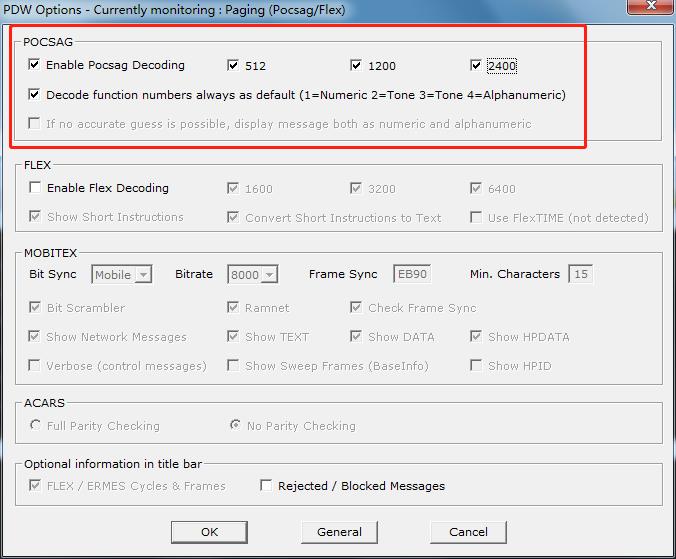The width and height of the screenshot is (676, 559).
Task: Select Full Parity Checking radio button
Action: point(36,426)
